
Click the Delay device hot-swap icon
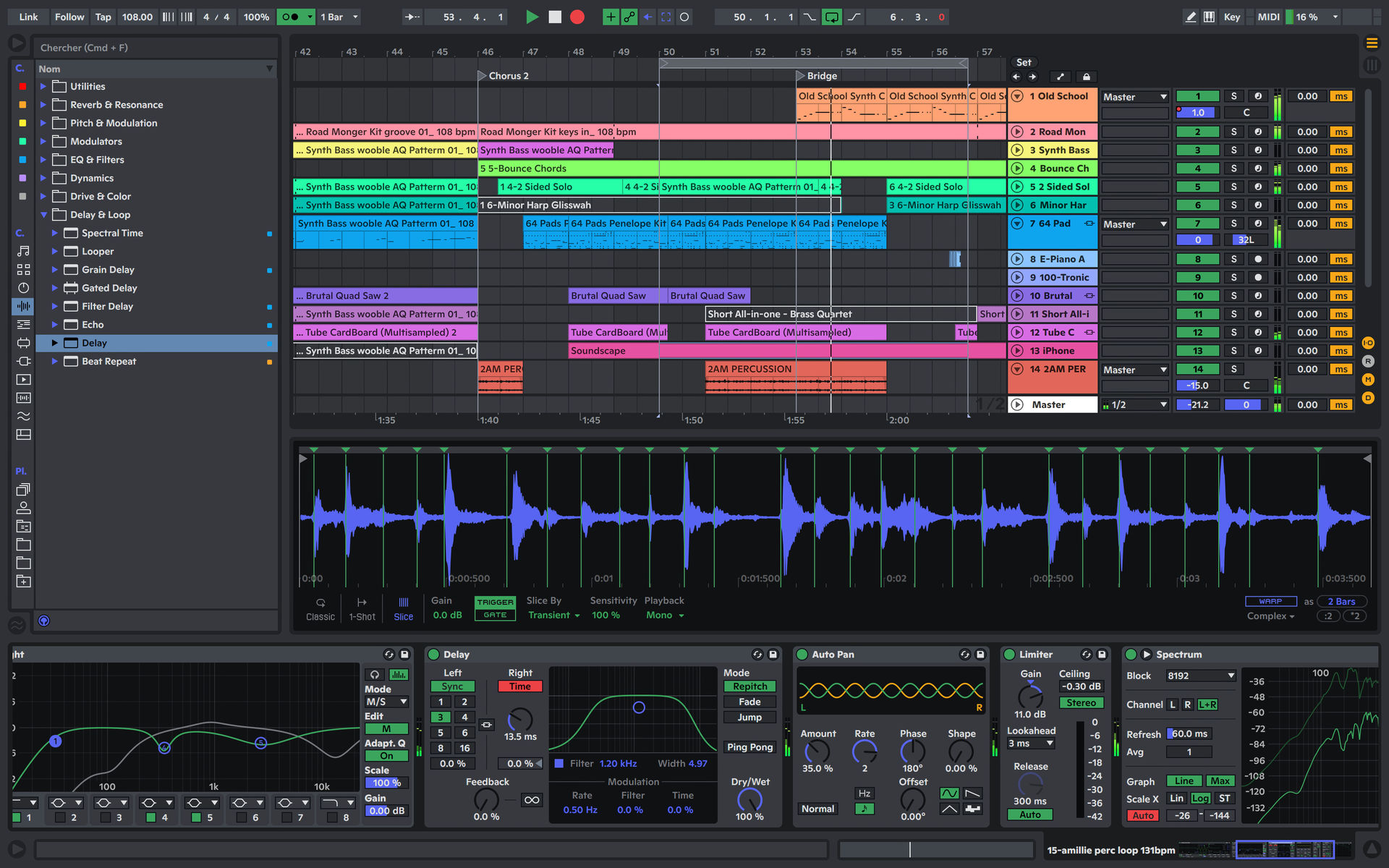coord(757,655)
